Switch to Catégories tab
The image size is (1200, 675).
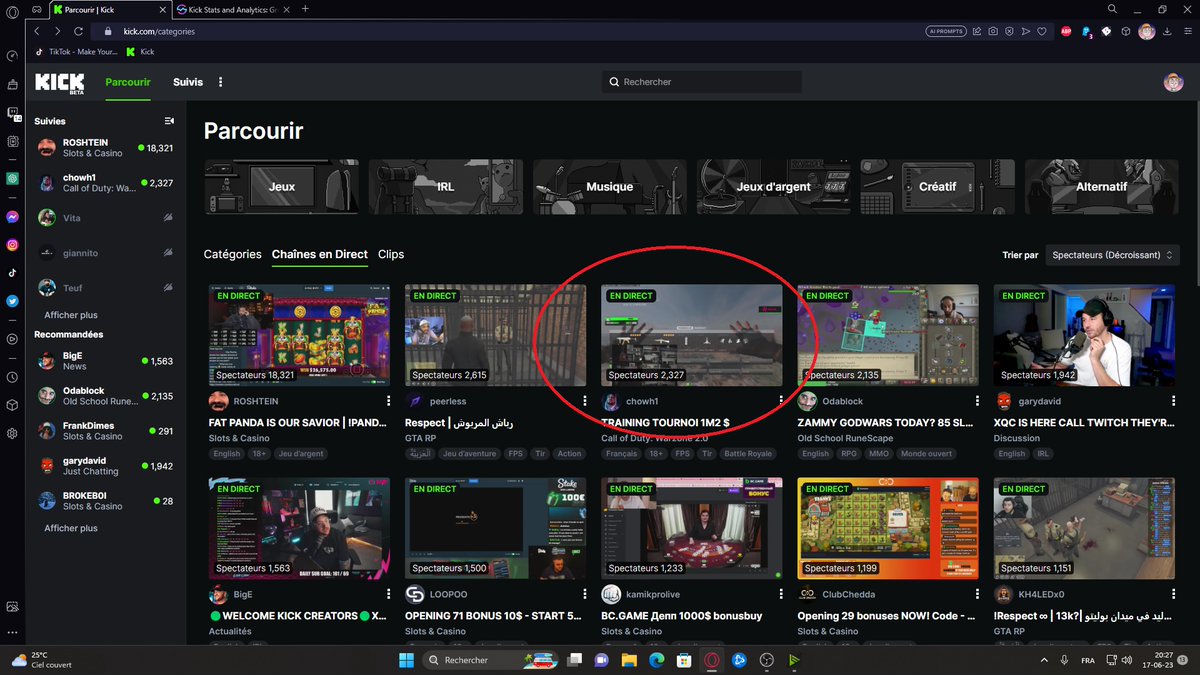(233, 255)
